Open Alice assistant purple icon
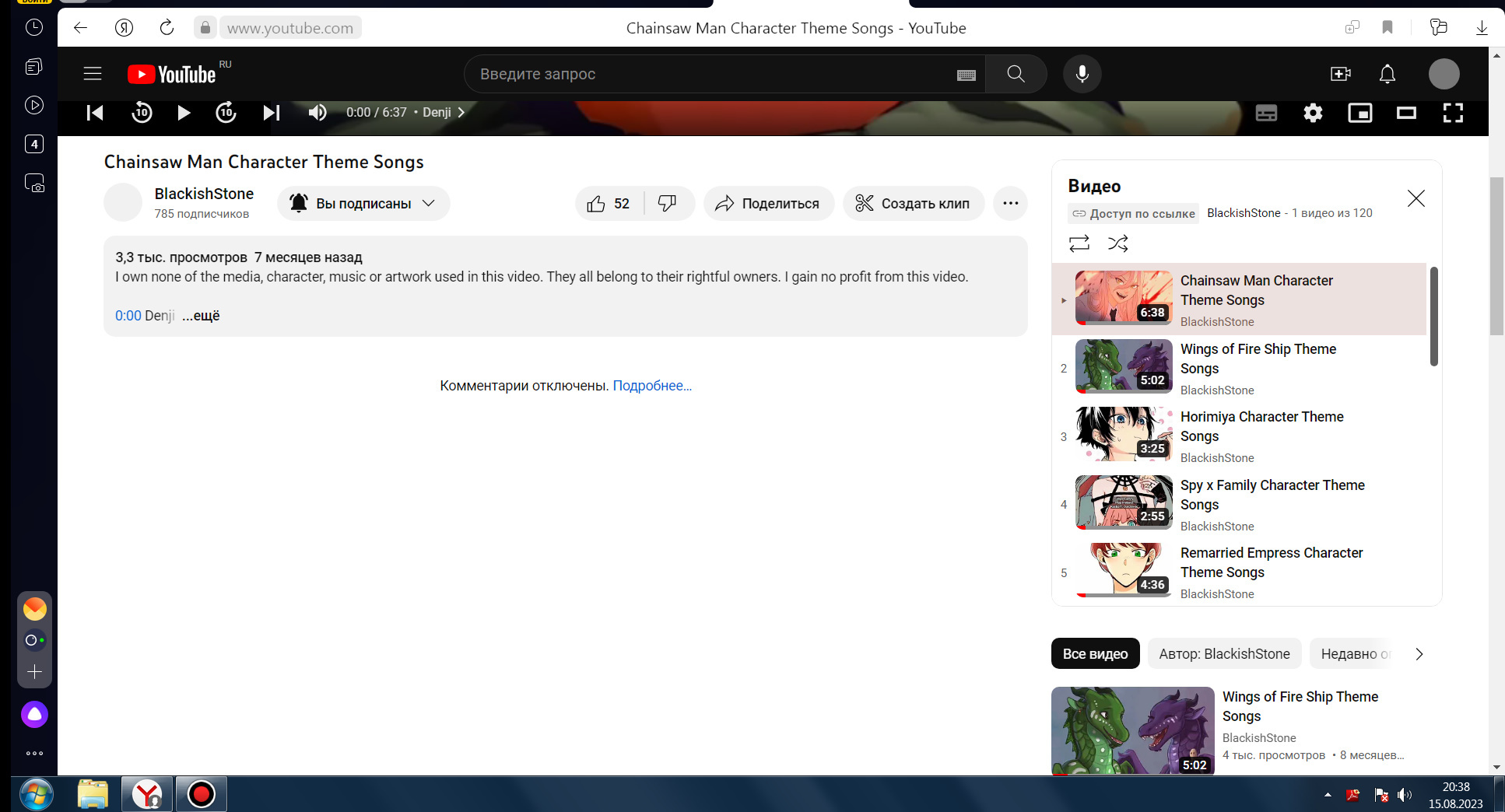 tap(34, 714)
